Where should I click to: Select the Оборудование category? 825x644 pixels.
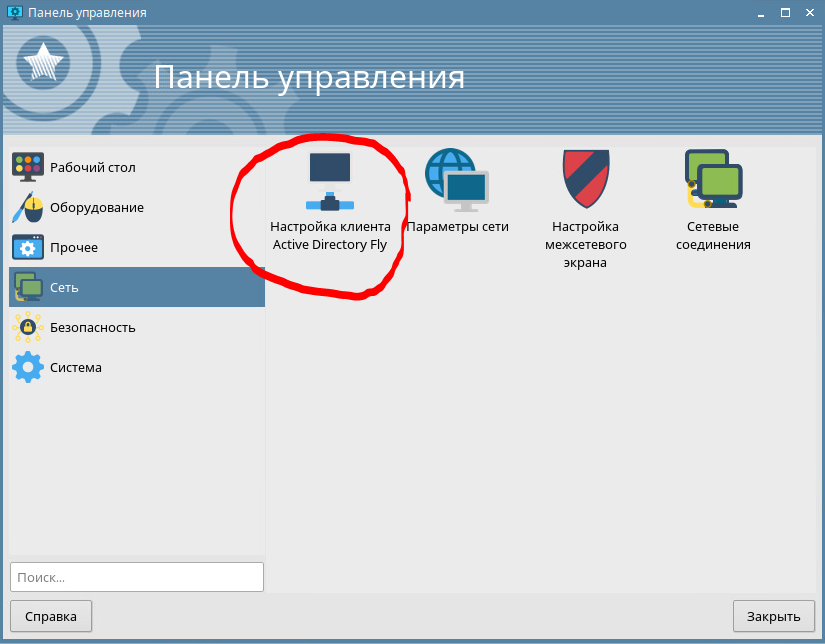[96, 207]
